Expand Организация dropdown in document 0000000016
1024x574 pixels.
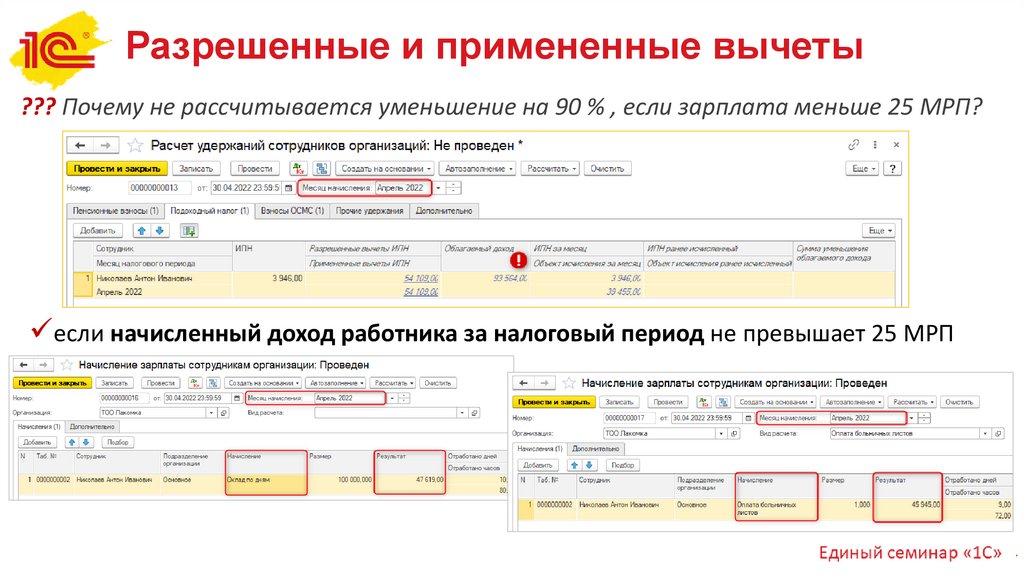[x=211, y=413]
